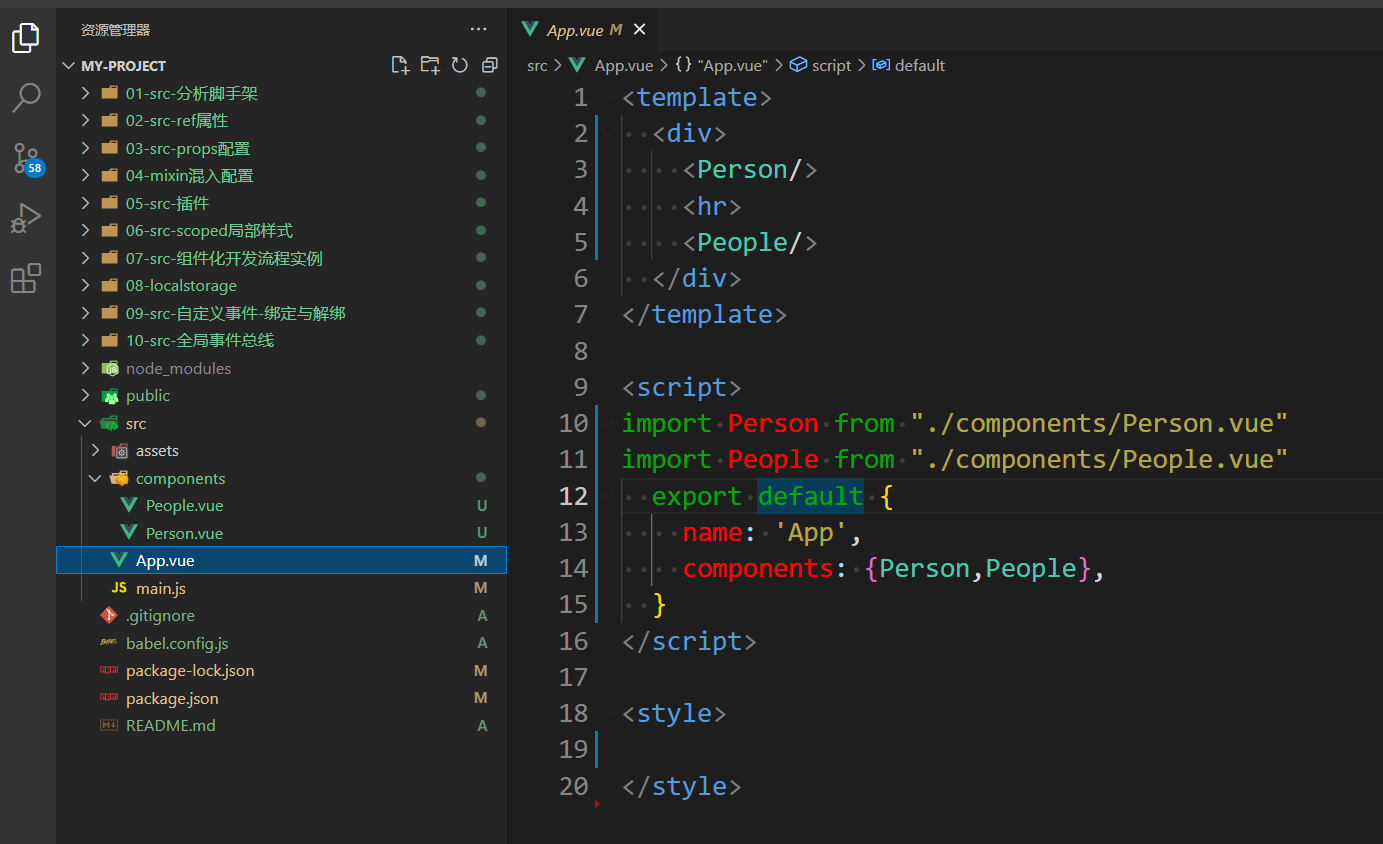Open the Search view in activity bar
Image resolution: width=1383 pixels, height=844 pixels.
25,98
